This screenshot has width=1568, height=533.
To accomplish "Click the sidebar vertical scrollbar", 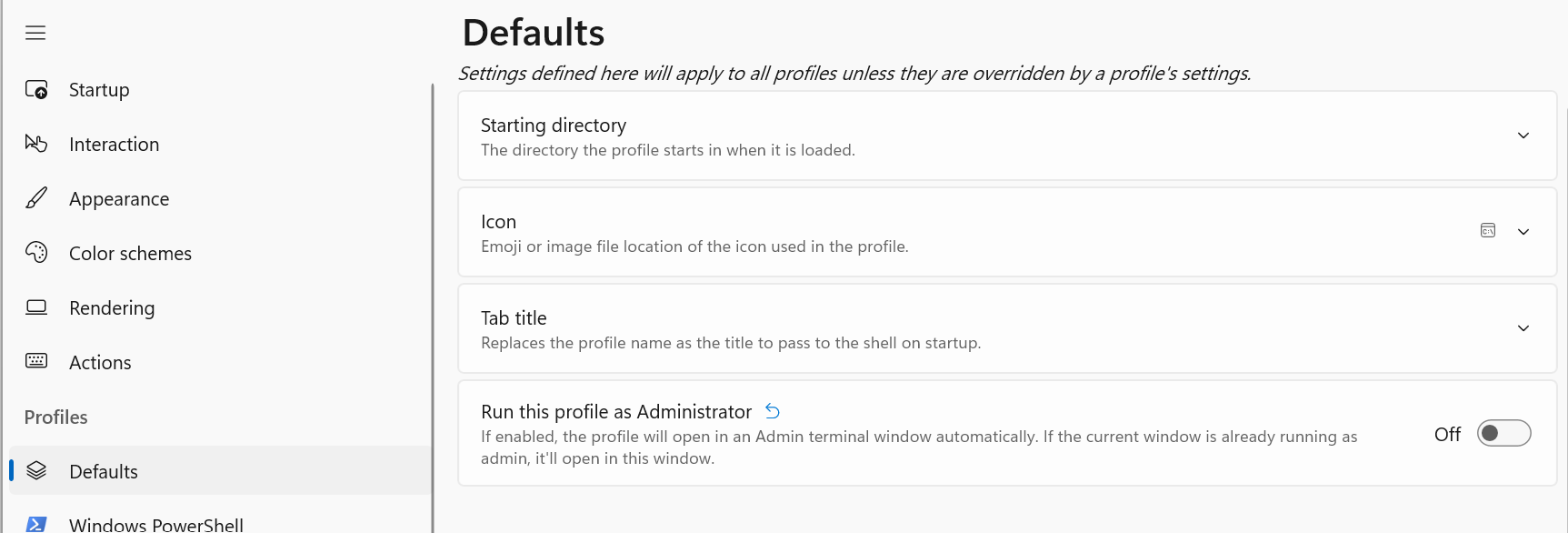I will click(433, 307).
